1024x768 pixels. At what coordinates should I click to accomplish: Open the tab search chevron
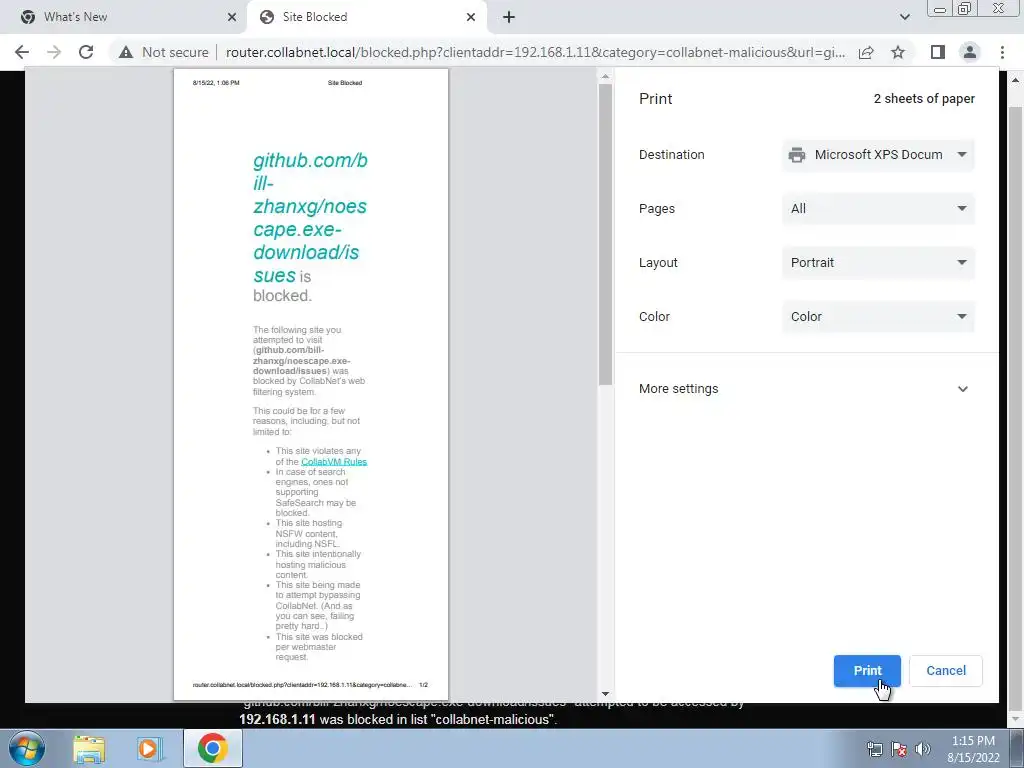point(904,17)
